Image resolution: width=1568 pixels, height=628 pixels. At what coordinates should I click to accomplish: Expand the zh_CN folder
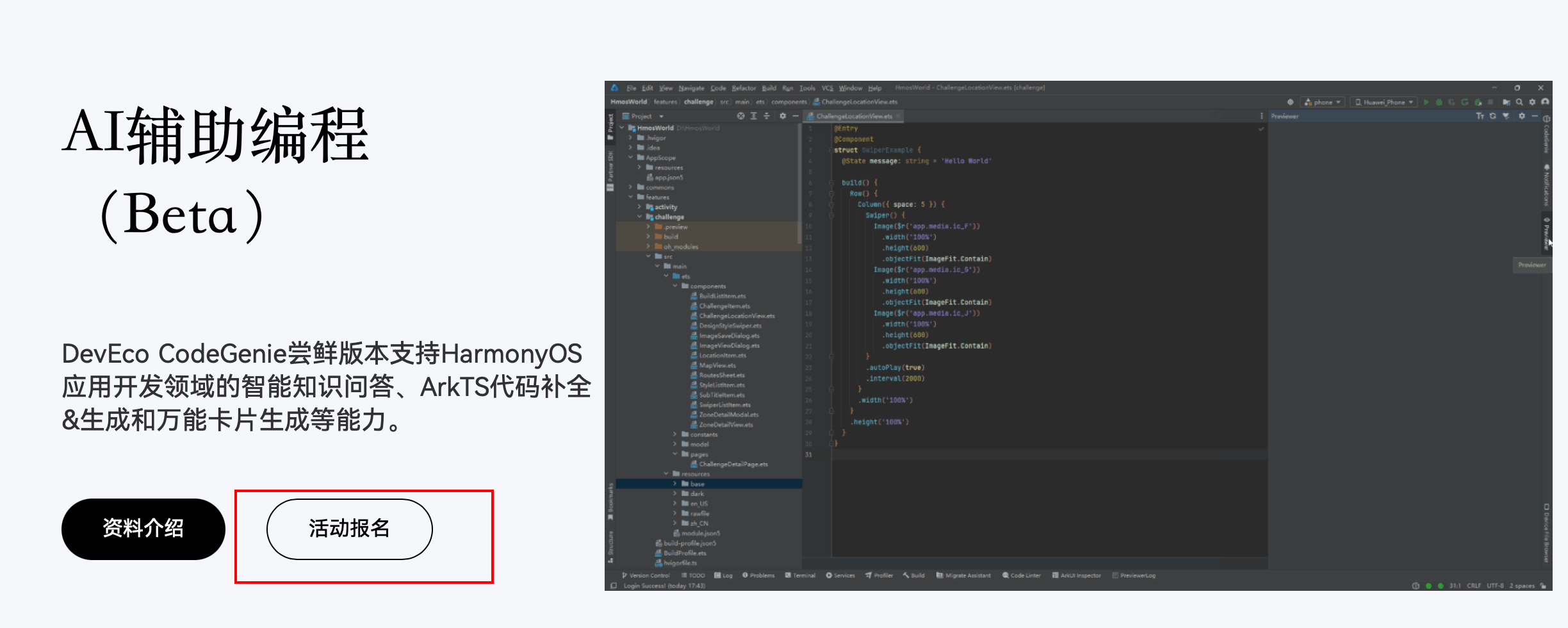pos(675,523)
